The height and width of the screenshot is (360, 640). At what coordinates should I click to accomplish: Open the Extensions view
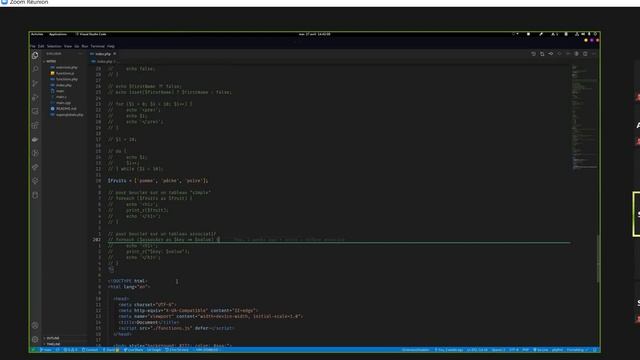pos(35,125)
